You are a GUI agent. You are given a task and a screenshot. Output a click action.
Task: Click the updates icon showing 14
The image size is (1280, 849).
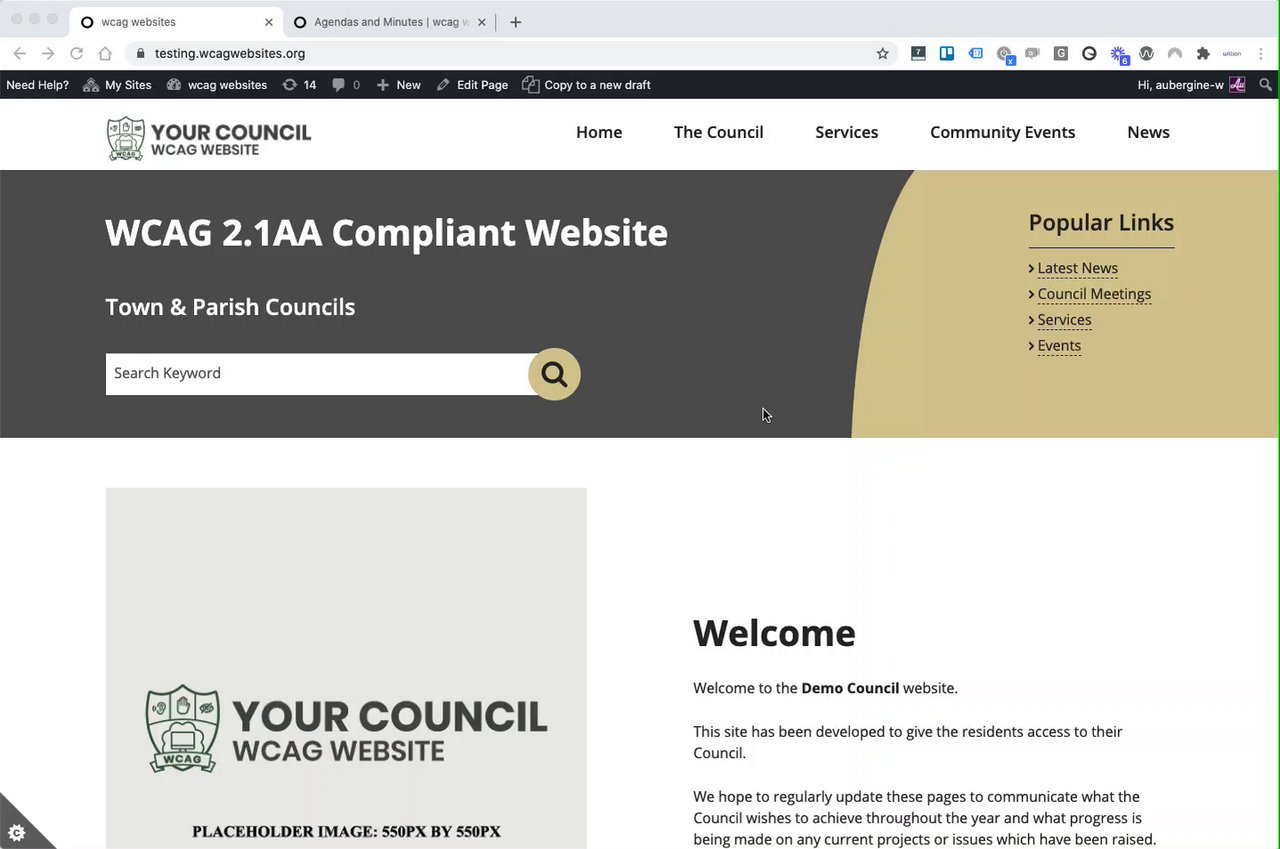(299, 85)
